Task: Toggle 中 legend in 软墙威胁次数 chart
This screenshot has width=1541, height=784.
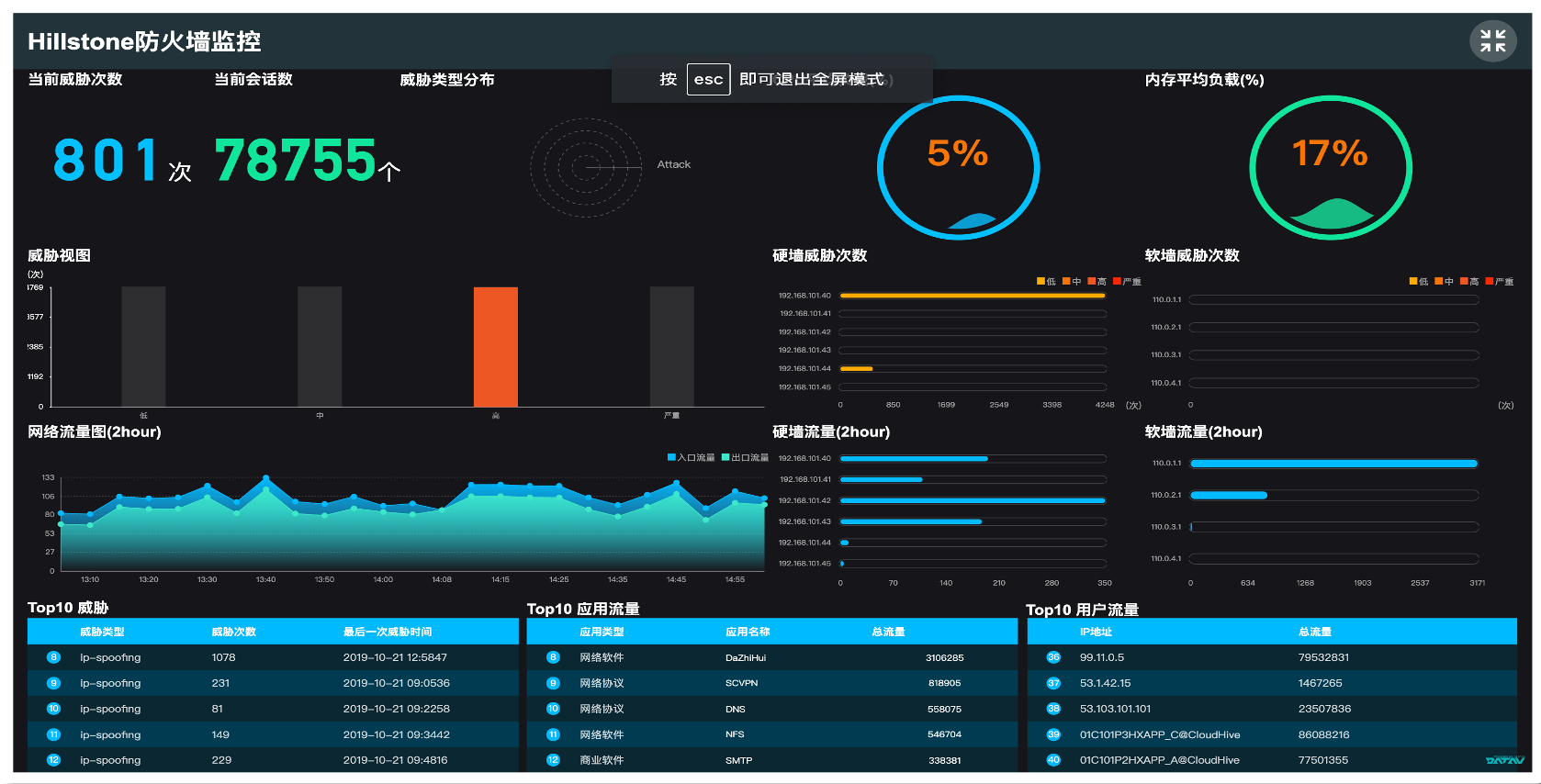Action: [1444, 281]
